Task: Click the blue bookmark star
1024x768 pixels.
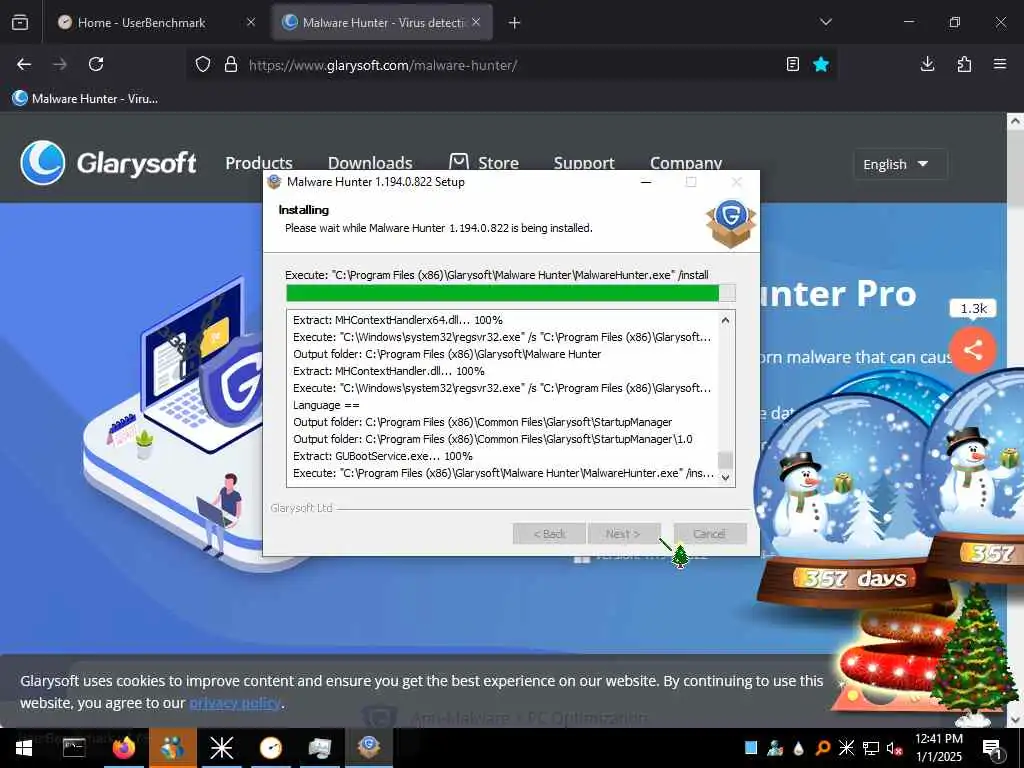Action: pos(821,64)
